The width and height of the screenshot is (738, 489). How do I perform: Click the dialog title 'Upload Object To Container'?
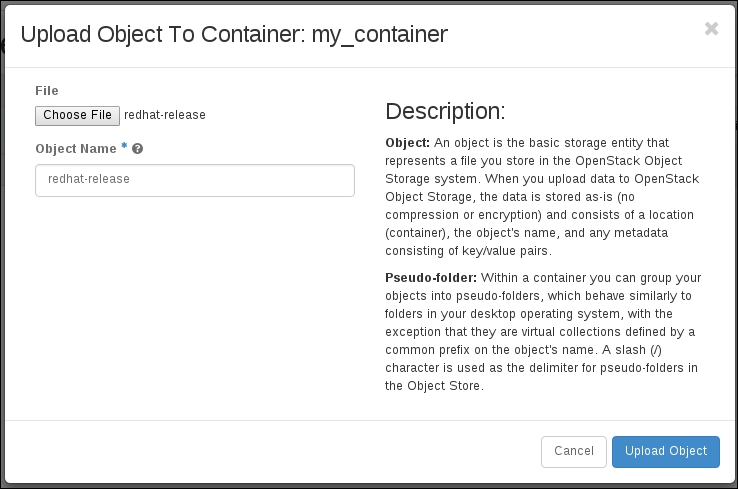161,34
